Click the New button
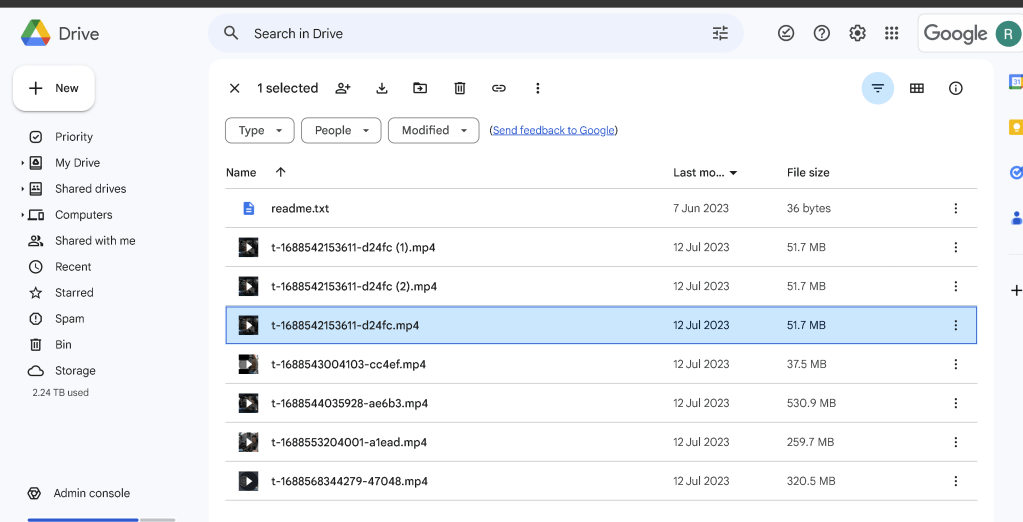 point(54,88)
